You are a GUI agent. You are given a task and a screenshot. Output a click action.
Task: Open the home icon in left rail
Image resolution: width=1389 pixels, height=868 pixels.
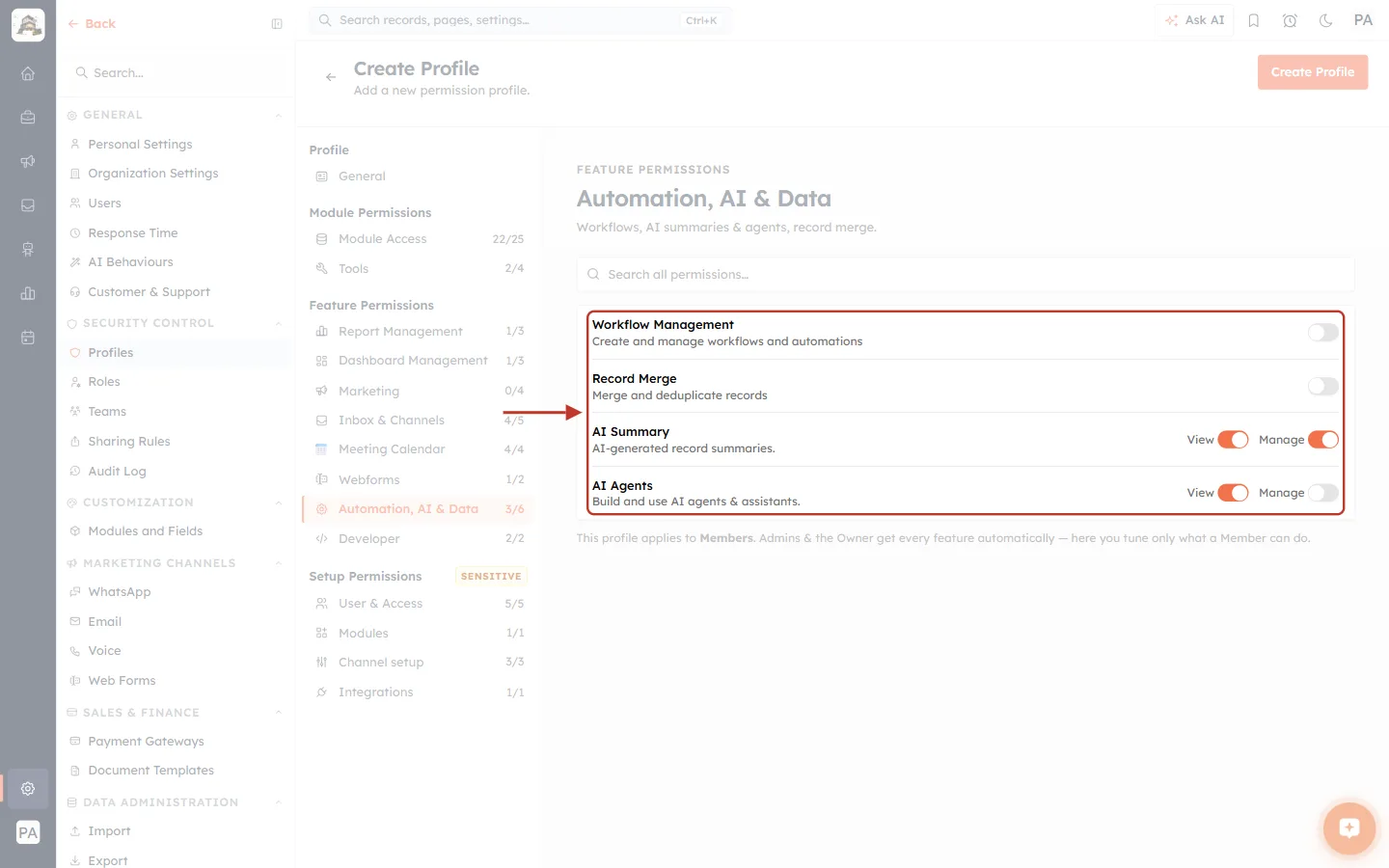[x=28, y=73]
